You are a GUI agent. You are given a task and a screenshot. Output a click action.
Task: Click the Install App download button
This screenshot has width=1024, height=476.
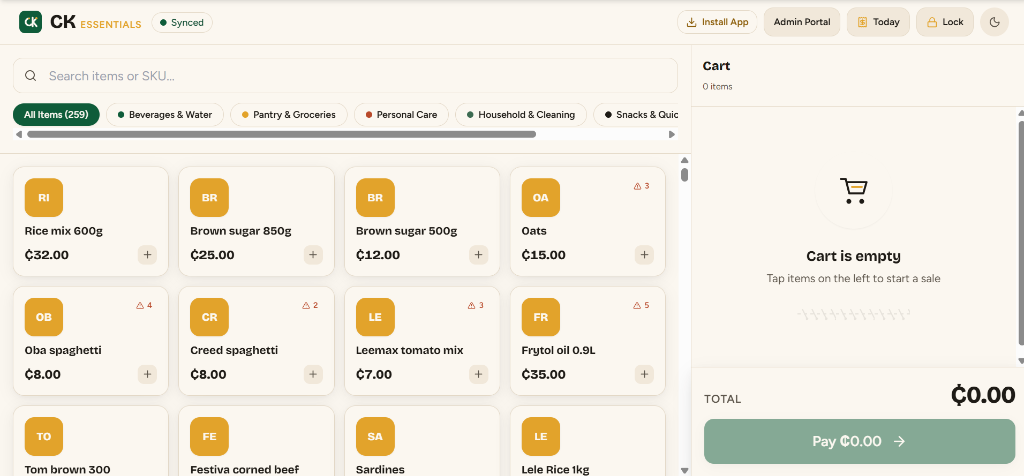click(x=717, y=22)
